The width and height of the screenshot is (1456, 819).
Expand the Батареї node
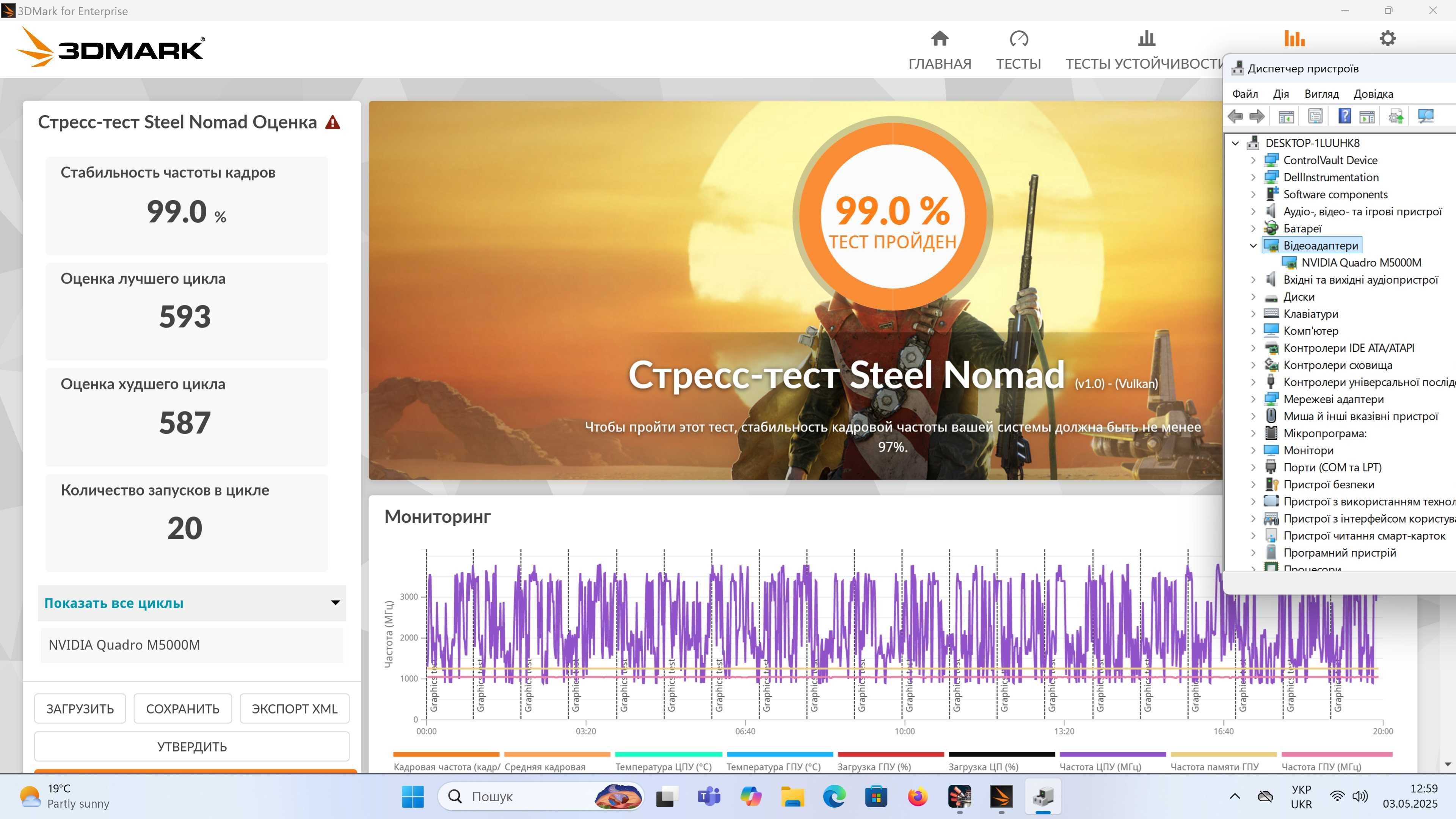click(1253, 229)
